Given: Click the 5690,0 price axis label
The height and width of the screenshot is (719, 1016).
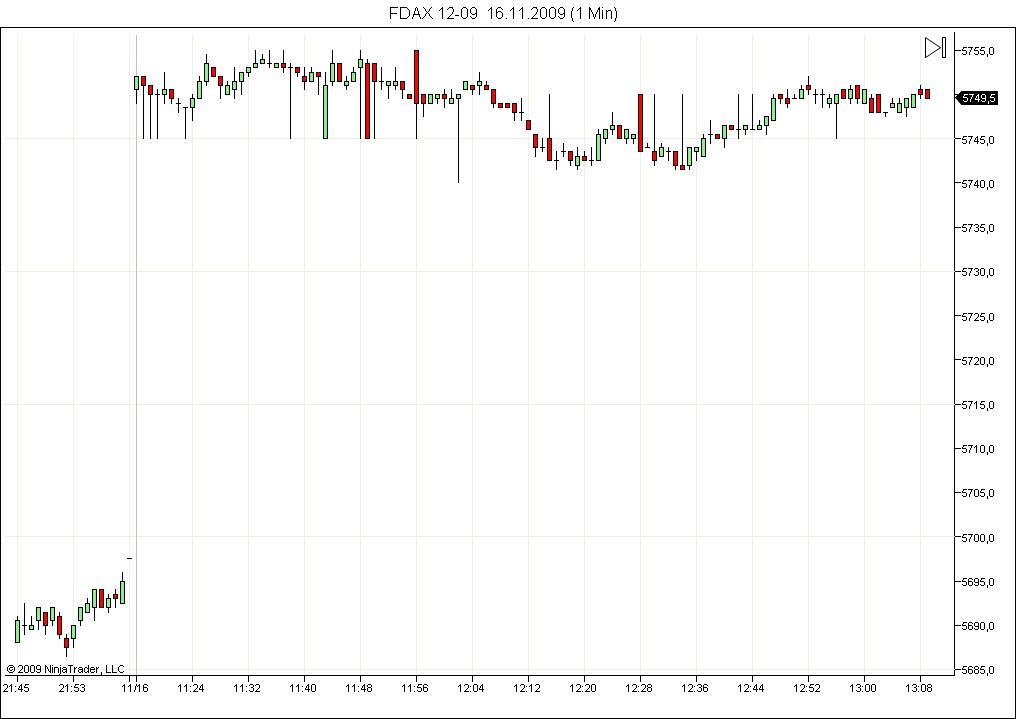Looking at the screenshot, I should pos(978,626).
